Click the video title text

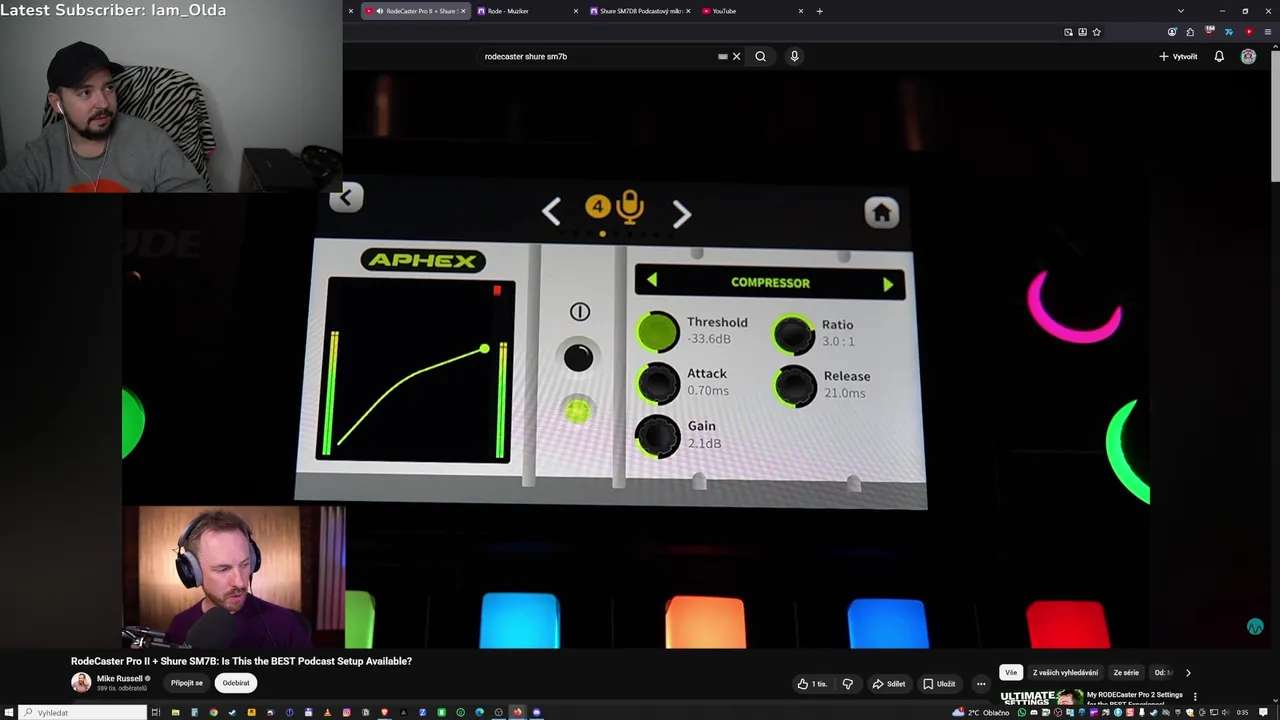coord(241,661)
